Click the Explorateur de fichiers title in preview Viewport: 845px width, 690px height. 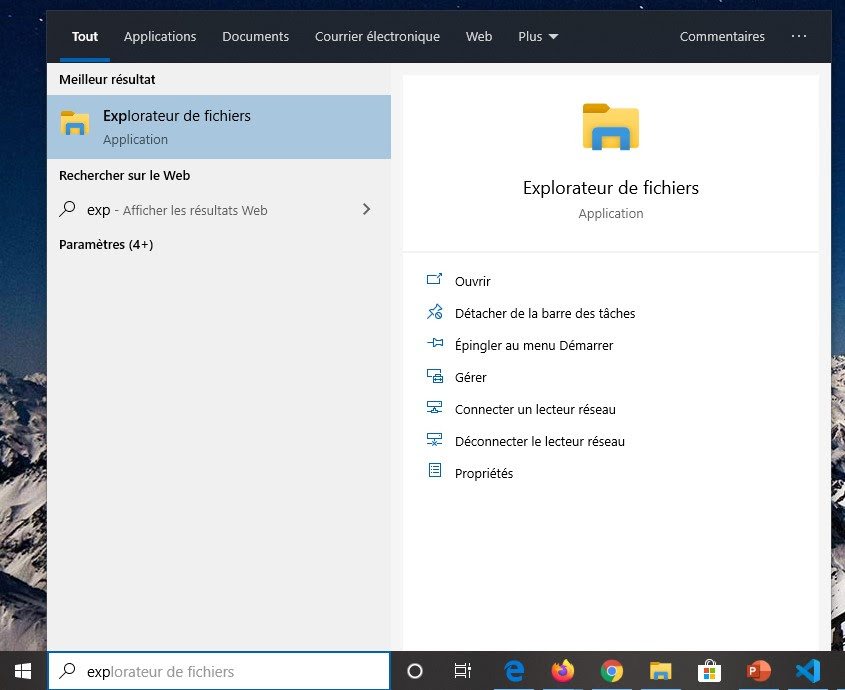pos(611,188)
